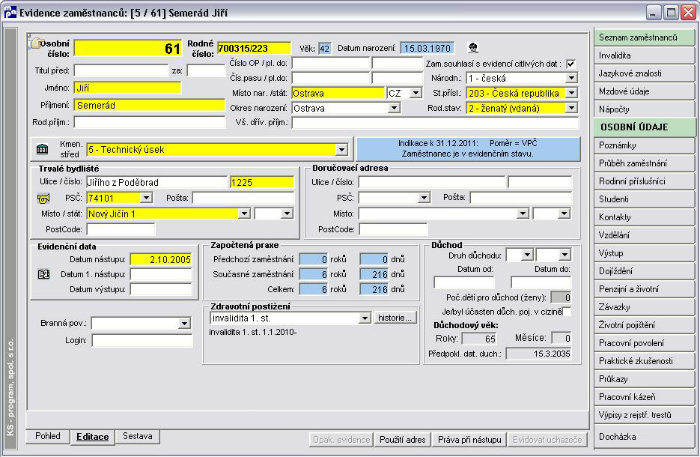This screenshot has height=457, width=700.
Task: Open the Rodinní příslušníci section
Action: 644,181
